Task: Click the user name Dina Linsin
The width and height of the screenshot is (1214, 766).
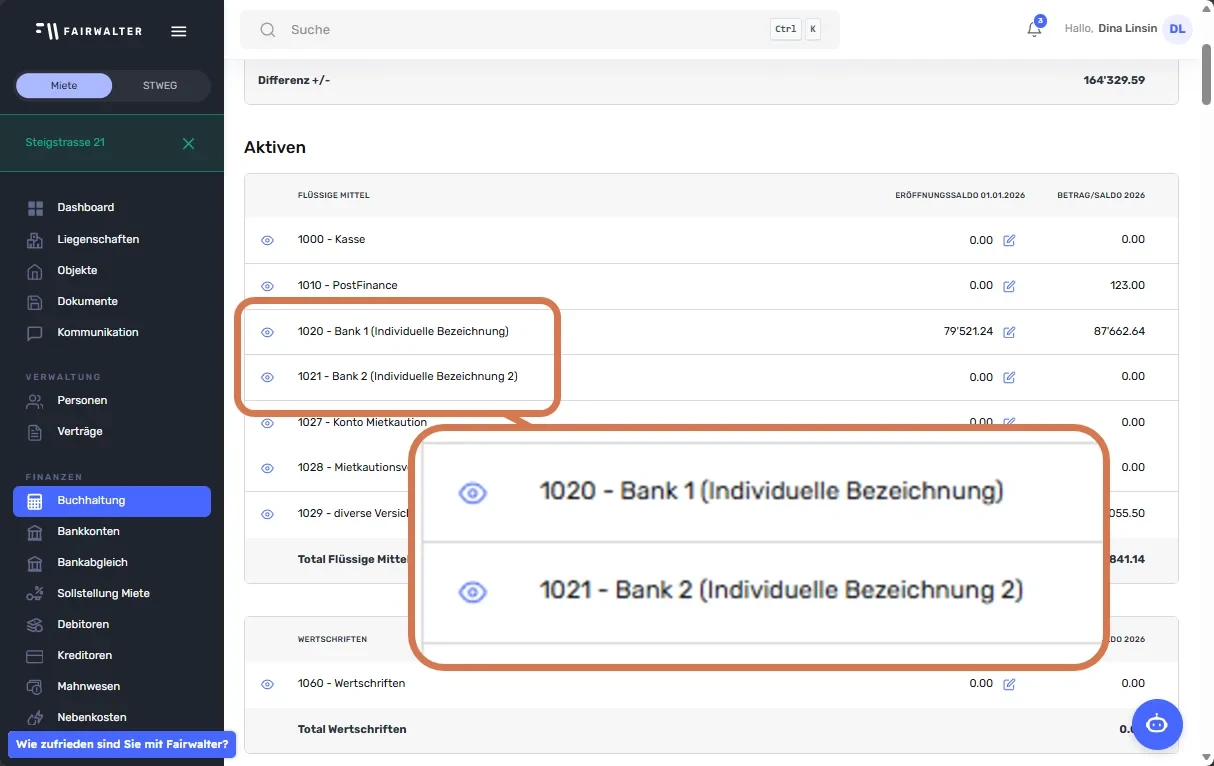Action: pyautogui.click(x=1127, y=29)
